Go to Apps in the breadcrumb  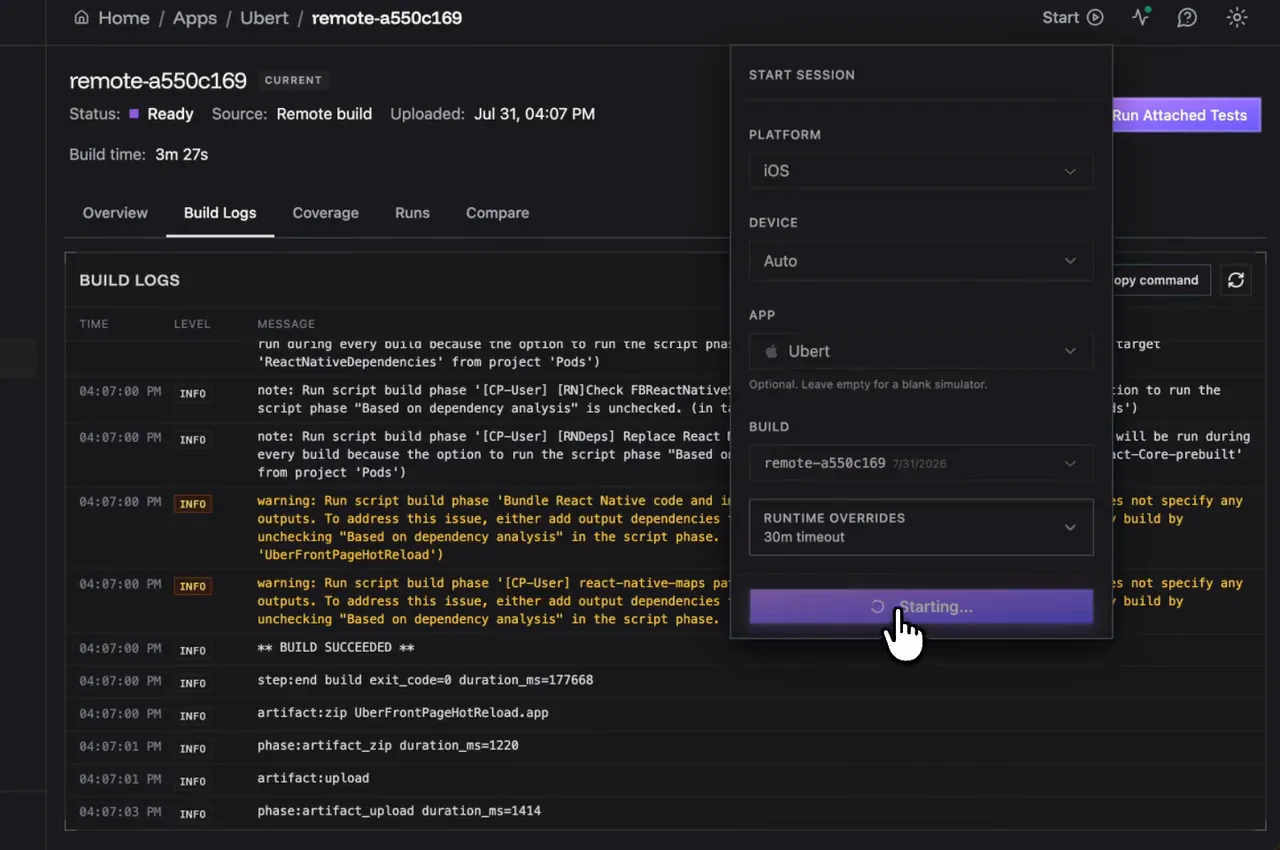[195, 18]
